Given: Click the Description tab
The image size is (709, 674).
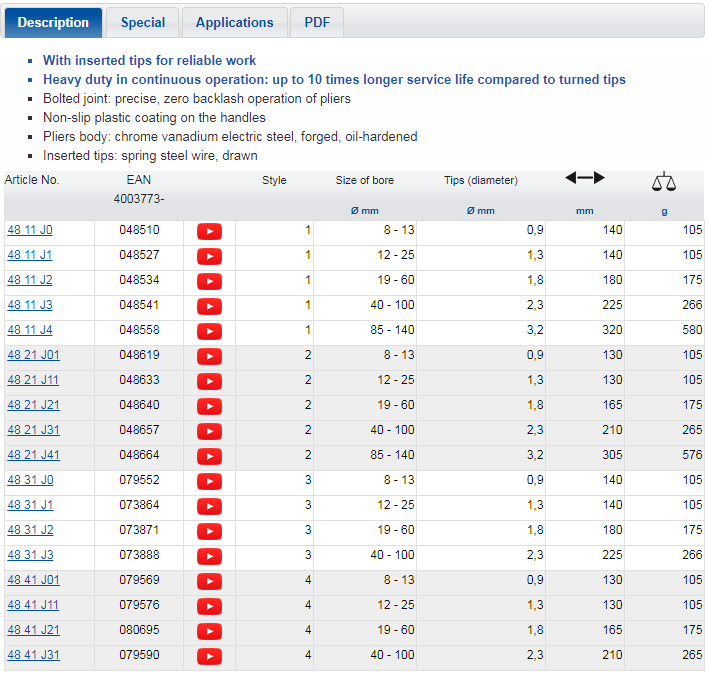Looking at the screenshot, I should 53,22.
